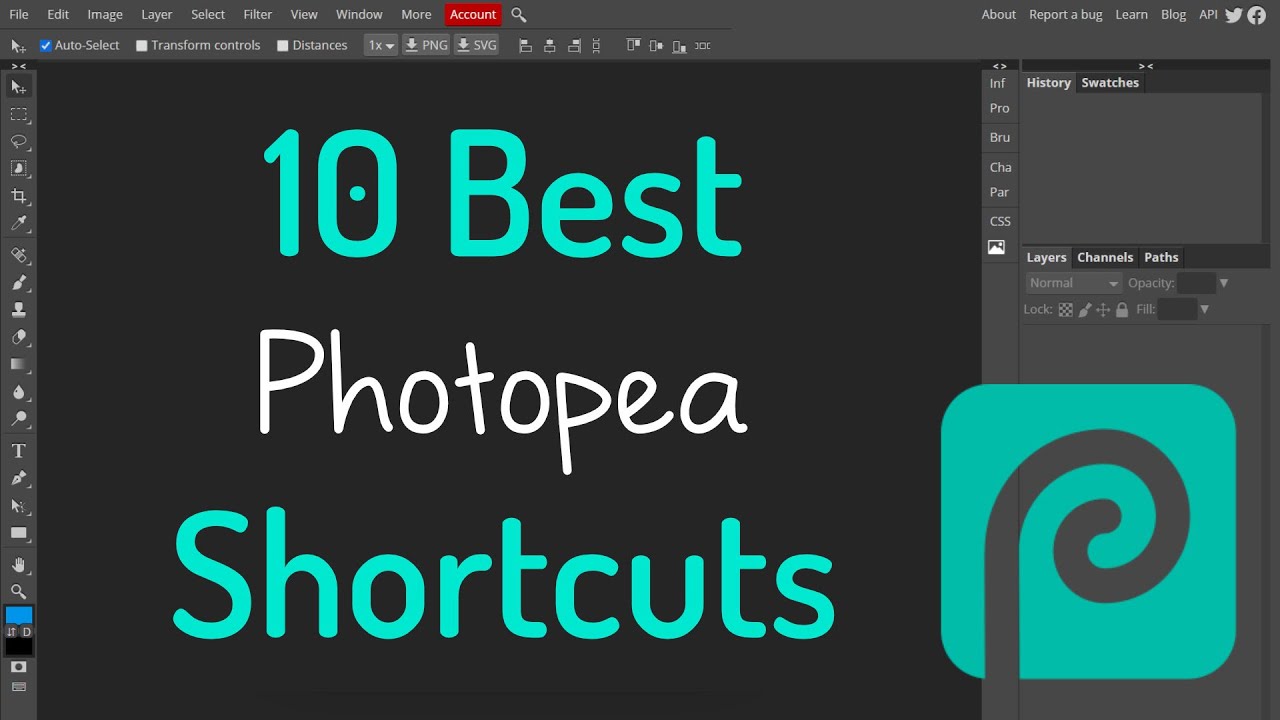Image resolution: width=1280 pixels, height=720 pixels.
Task: Select the Dodge tool
Action: click(x=18, y=419)
